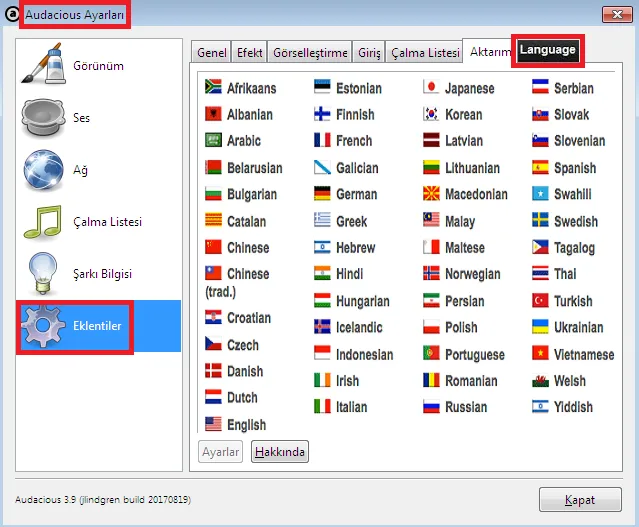Image resolution: width=639 pixels, height=527 pixels.
Task: Select French in the language list
Action: click(x=343, y=141)
